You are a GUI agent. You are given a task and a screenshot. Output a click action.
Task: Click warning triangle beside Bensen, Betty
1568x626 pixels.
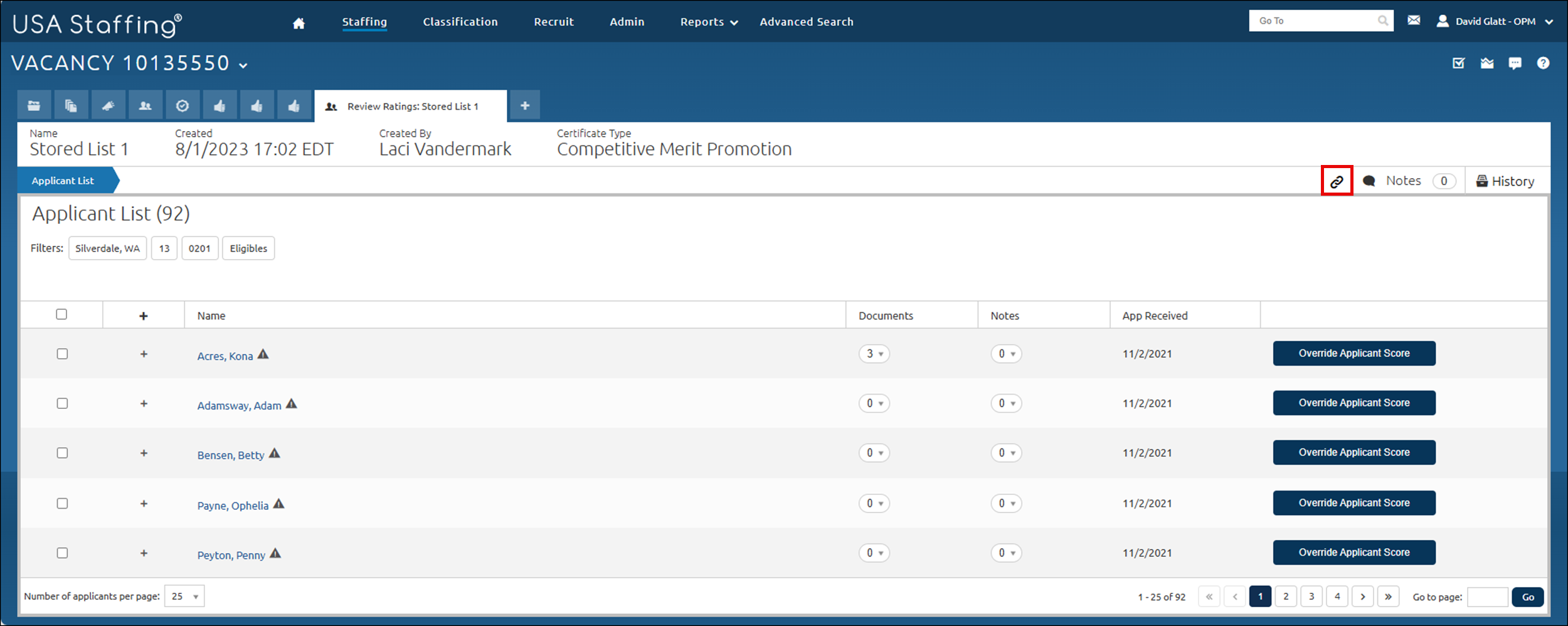pos(275,454)
